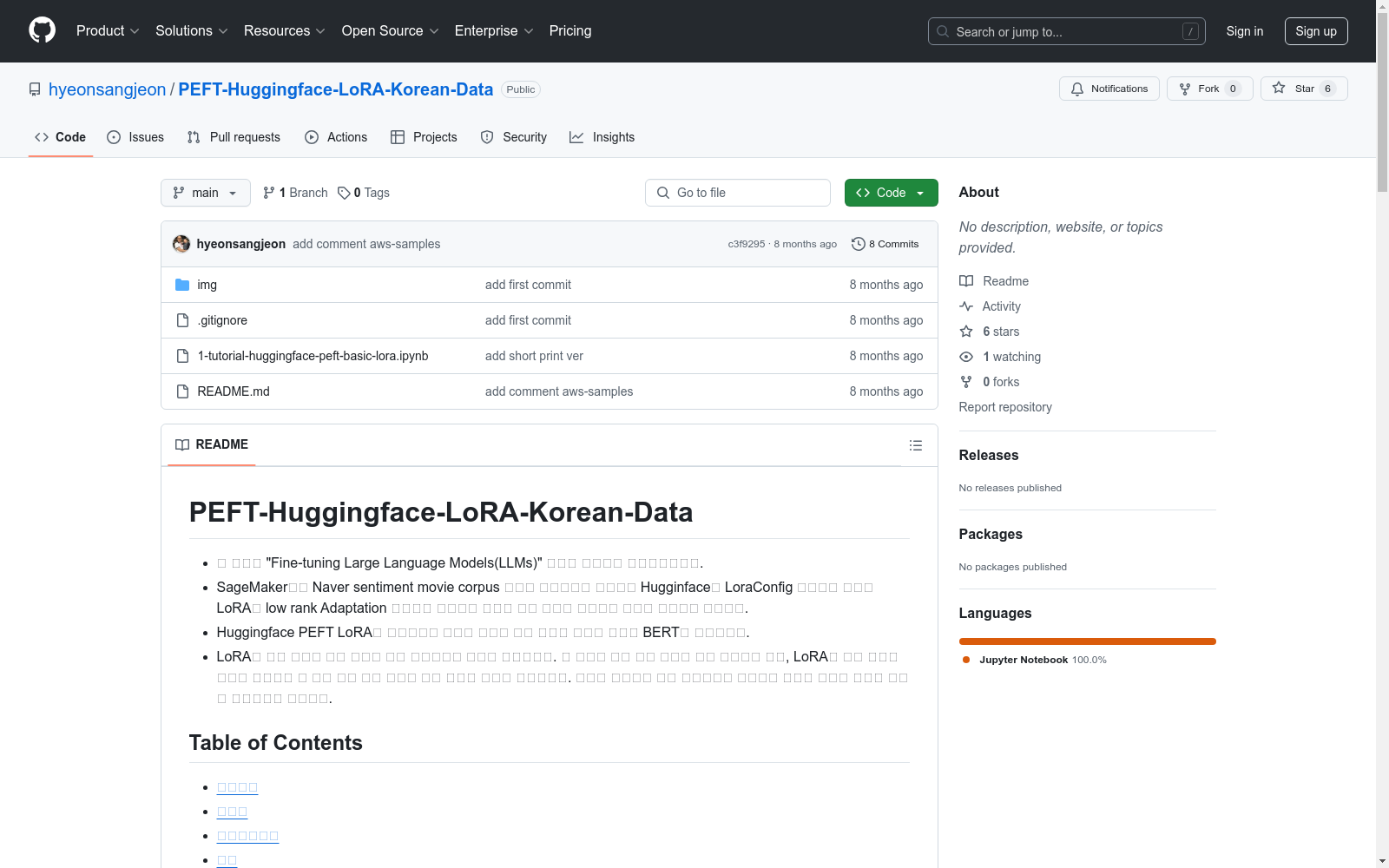Open the Insights tab
Image resolution: width=1389 pixels, height=868 pixels.
[x=602, y=137]
